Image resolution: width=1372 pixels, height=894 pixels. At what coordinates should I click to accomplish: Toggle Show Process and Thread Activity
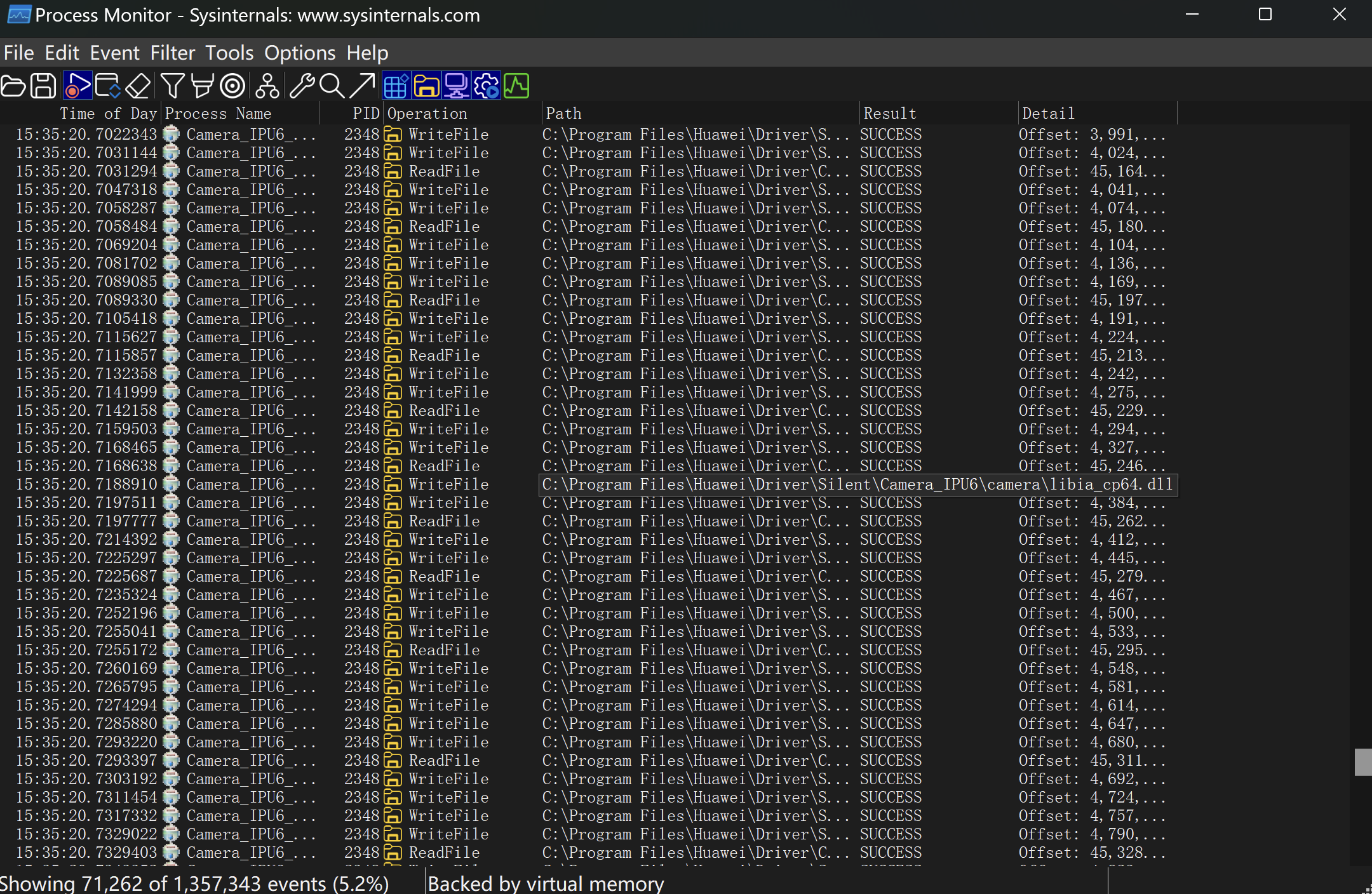[x=487, y=86]
